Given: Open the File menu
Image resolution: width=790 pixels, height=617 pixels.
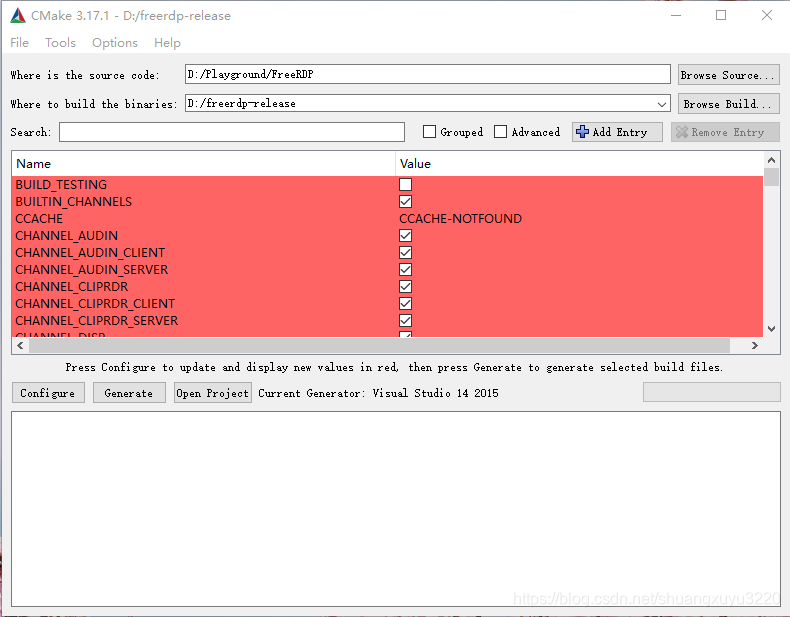Looking at the screenshot, I should coord(19,42).
